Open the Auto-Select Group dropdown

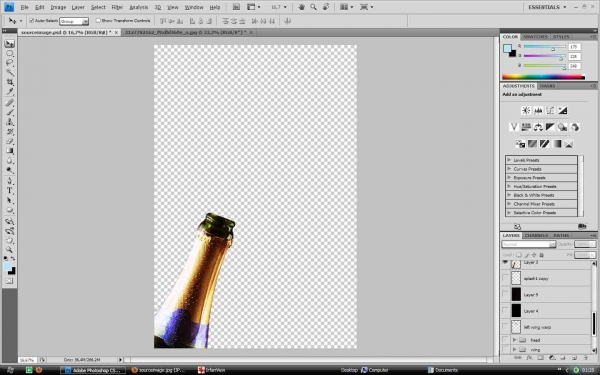74,21
